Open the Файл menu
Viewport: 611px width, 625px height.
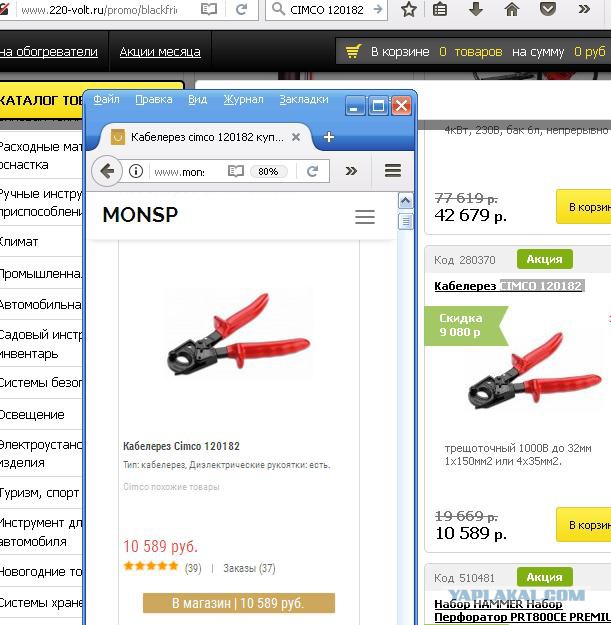coord(106,99)
